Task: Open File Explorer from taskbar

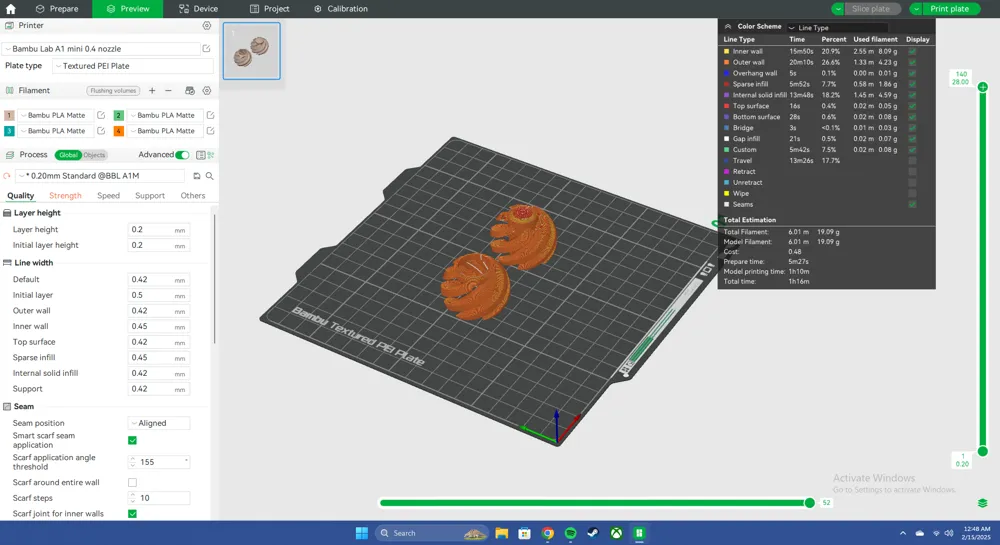Action: pos(502,533)
